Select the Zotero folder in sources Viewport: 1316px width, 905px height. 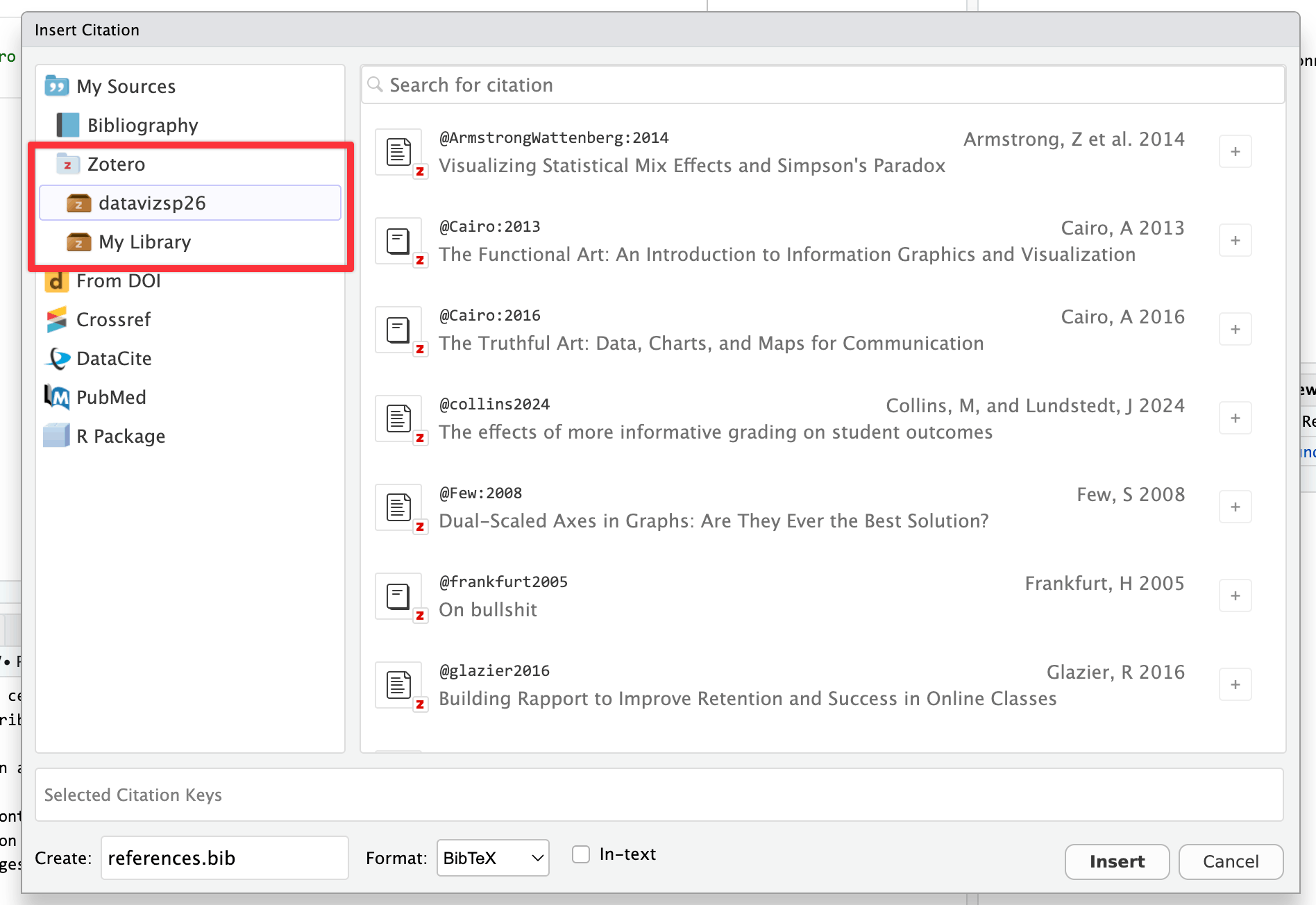[x=116, y=164]
